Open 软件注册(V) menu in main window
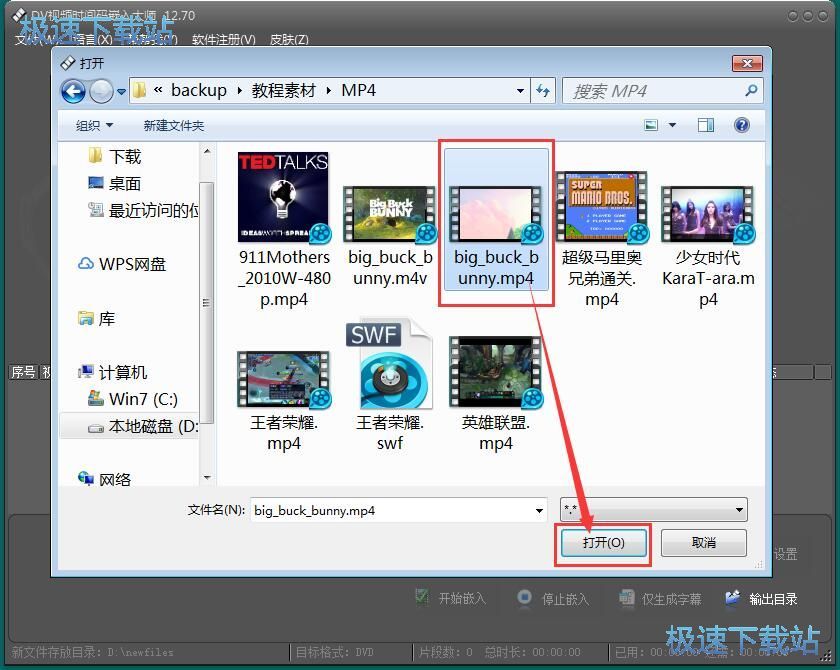Image resolution: width=840 pixels, height=670 pixels. 223,40
